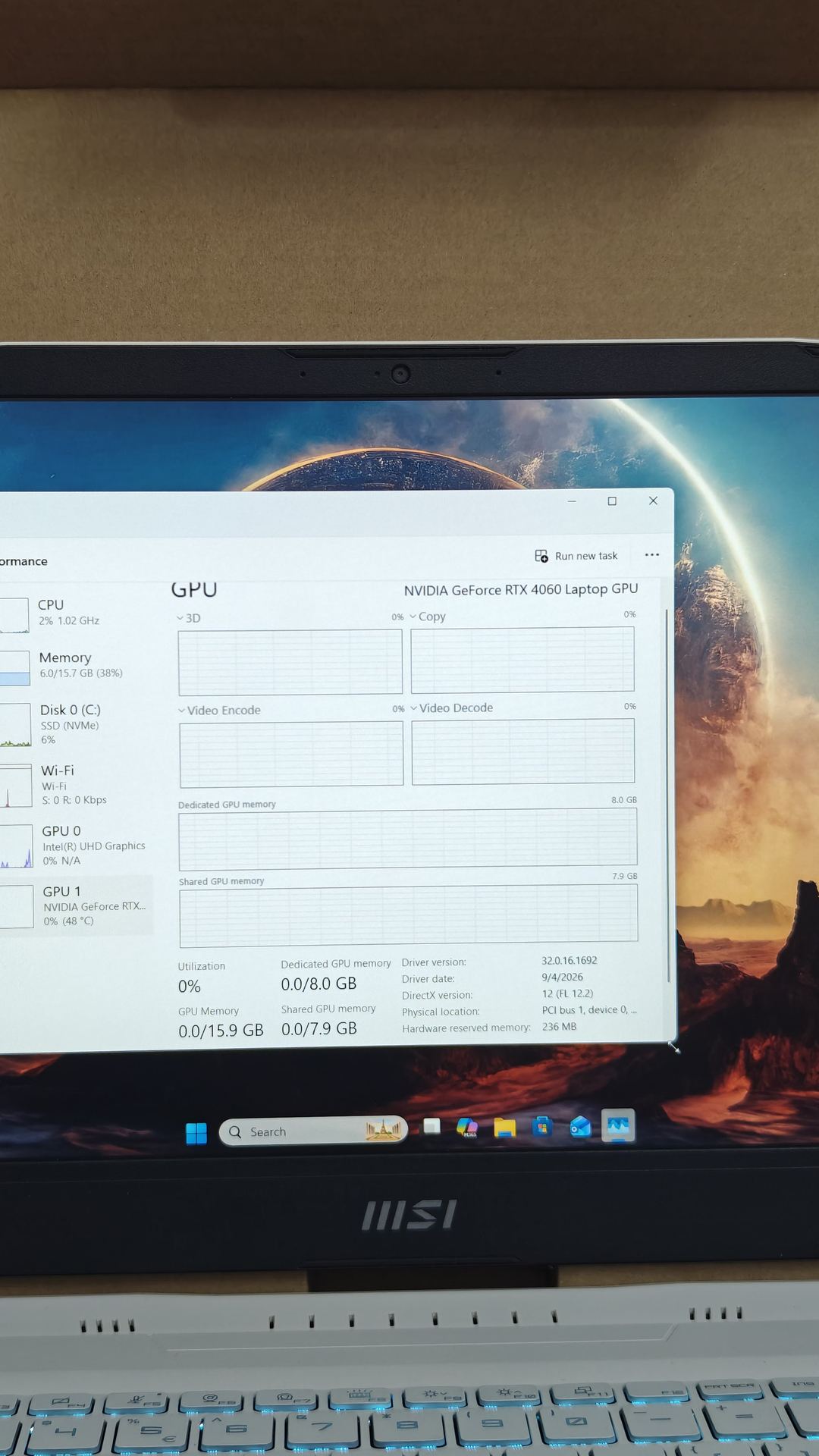
Task: Open Microsoft Store from the taskbar
Action: 542,1127
